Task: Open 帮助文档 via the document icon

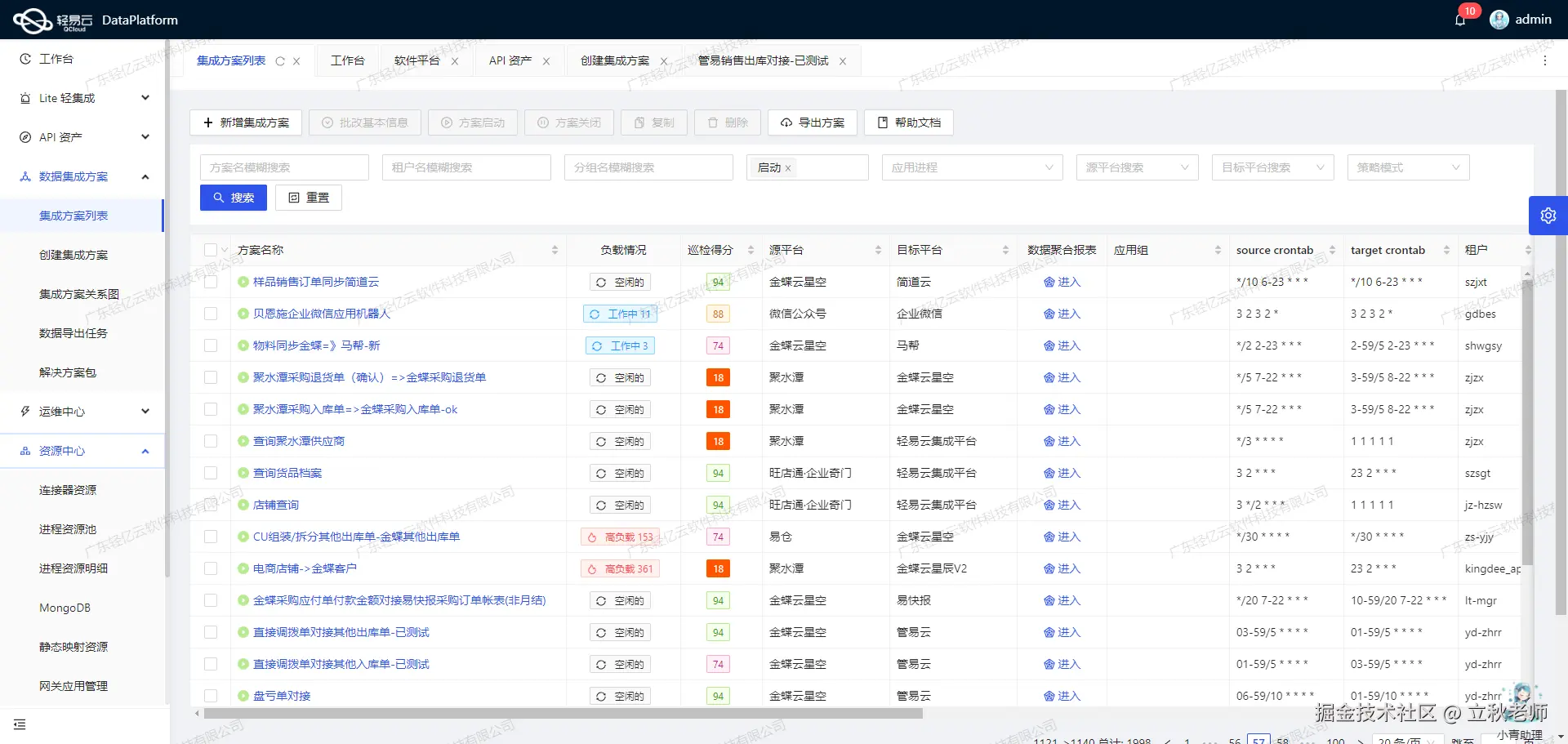Action: tap(883, 123)
